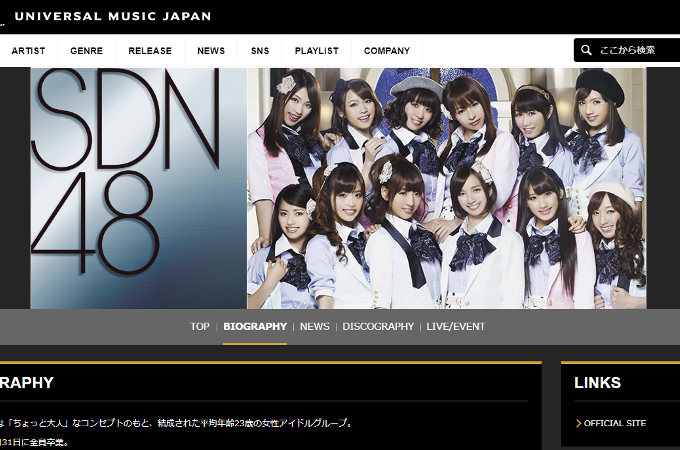The width and height of the screenshot is (680, 450).
Task: Switch to the TOP tab
Action: point(199,326)
